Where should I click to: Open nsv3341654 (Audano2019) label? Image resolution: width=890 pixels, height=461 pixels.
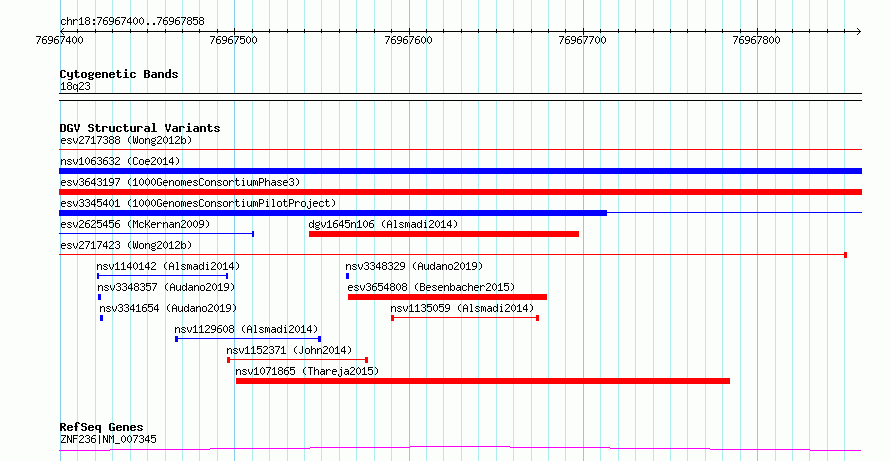pos(168,308)
